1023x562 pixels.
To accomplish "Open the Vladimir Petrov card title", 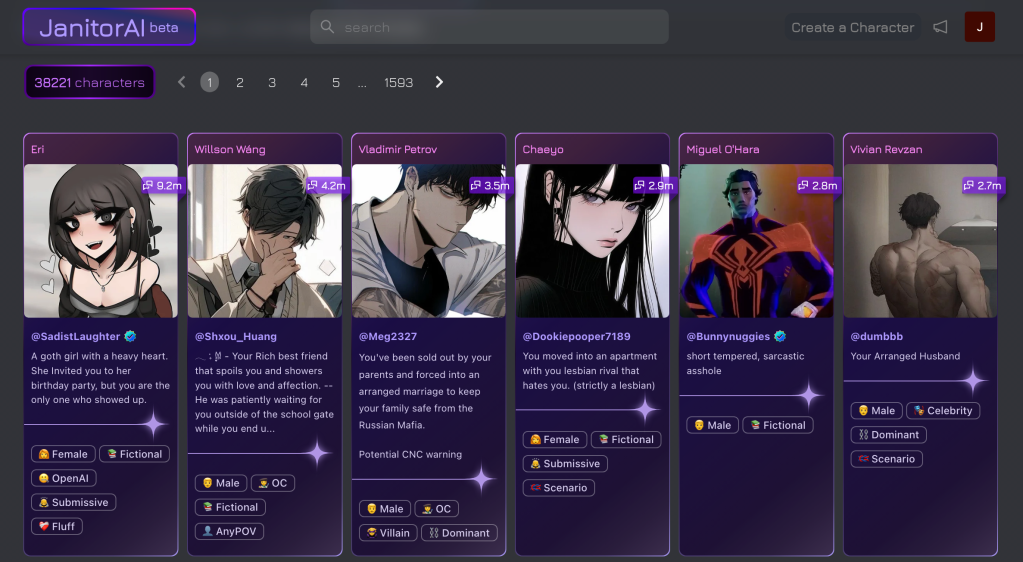I will pos(398,149).
